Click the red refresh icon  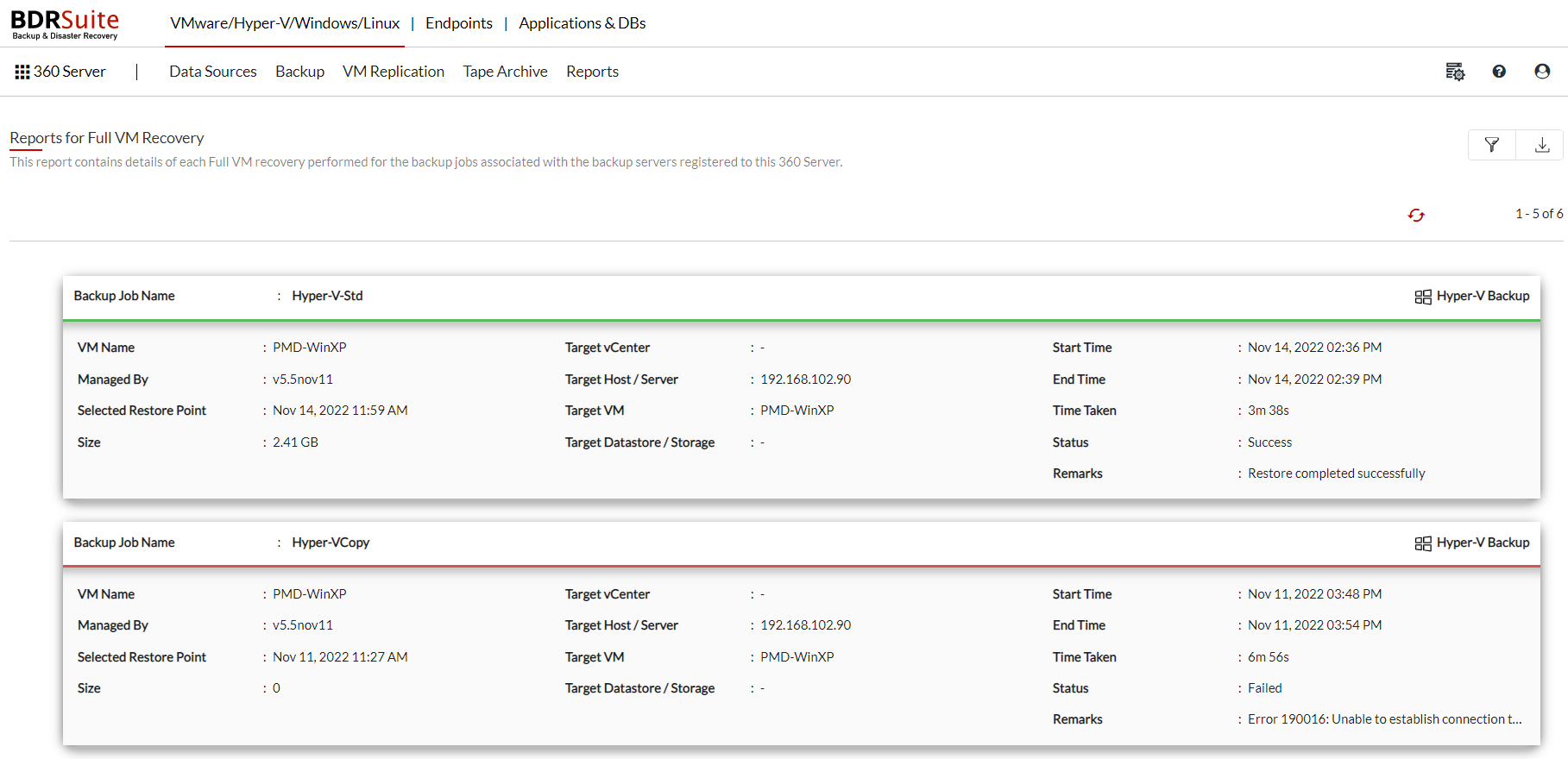click(x=1416, y=215)
